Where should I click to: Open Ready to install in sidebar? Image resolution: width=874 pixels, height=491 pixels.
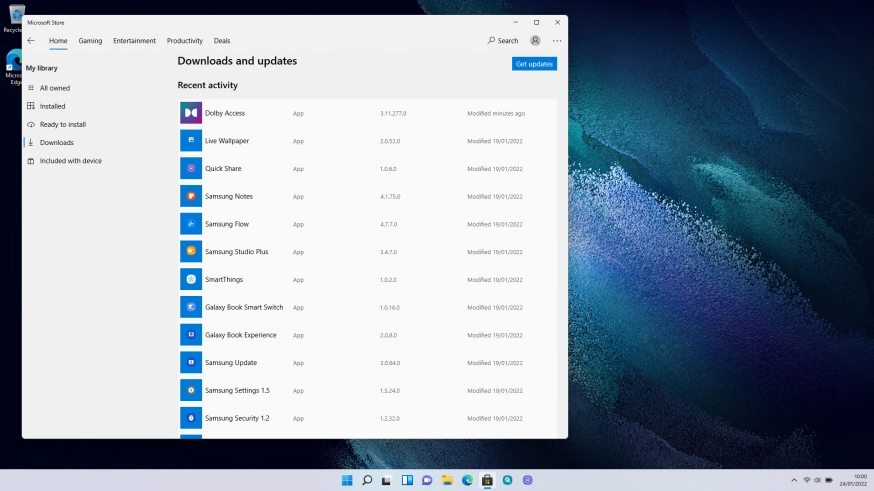point(62,124)
